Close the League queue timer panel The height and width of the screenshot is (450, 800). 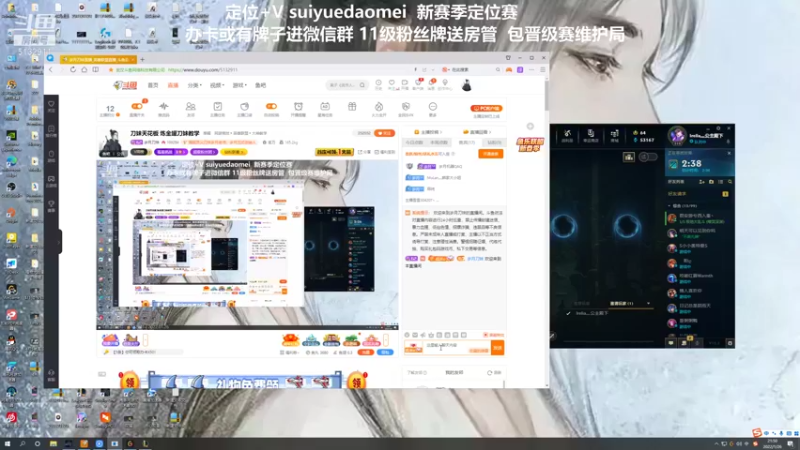(x=729, y=153)
